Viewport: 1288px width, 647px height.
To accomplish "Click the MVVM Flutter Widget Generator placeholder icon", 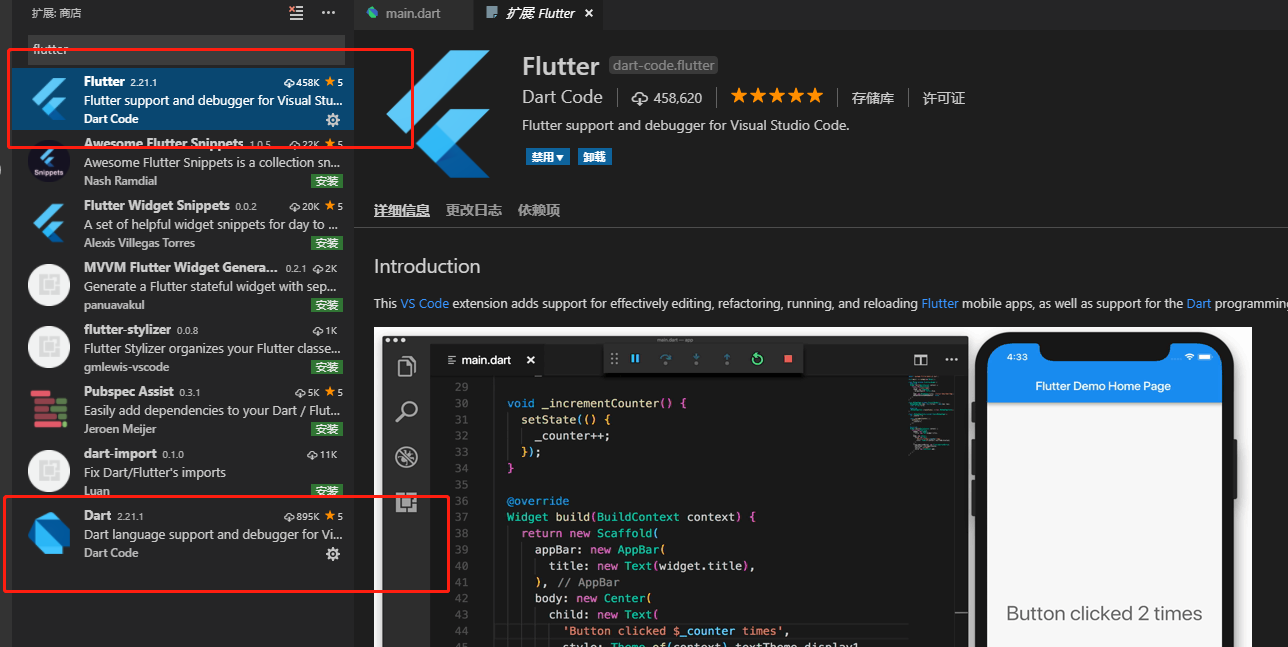I will click(49, 286).
